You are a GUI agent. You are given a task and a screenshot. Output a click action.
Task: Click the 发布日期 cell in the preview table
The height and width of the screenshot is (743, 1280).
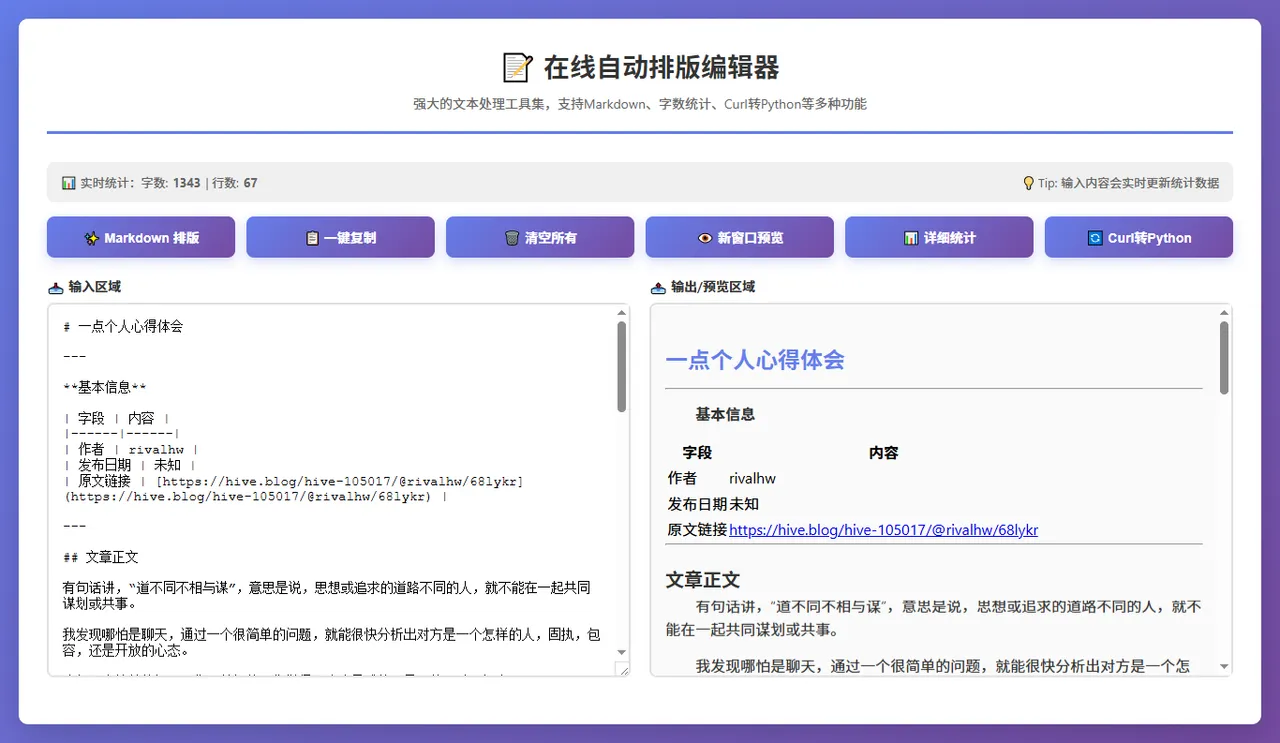coord(697,504)
